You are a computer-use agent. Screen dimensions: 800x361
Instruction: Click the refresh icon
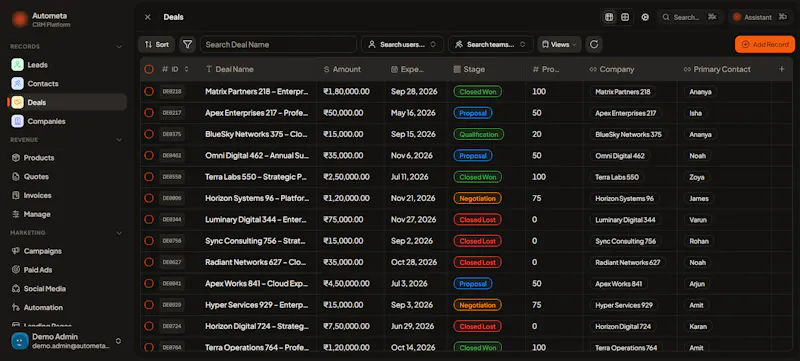594,44
